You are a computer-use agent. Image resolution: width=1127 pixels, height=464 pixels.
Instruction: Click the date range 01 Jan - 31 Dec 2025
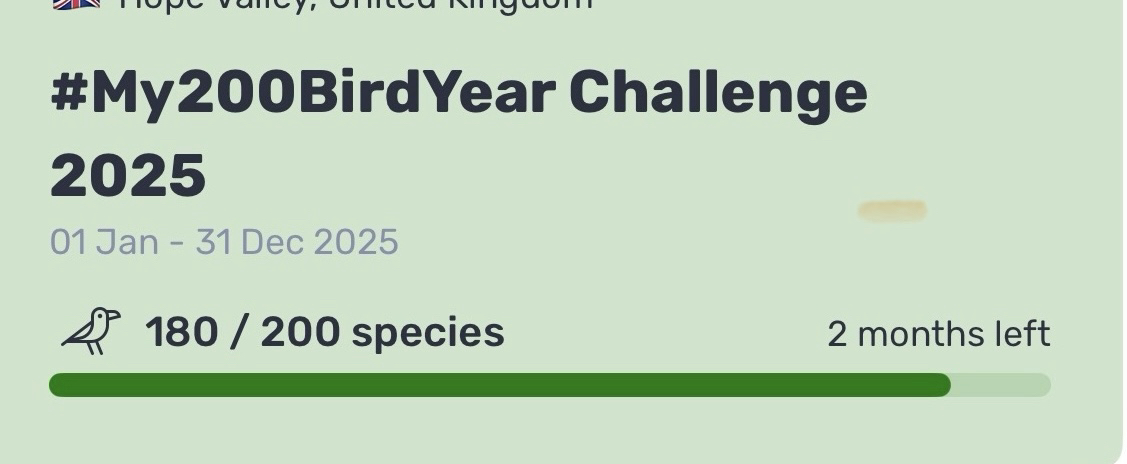(x=224, y=242)
